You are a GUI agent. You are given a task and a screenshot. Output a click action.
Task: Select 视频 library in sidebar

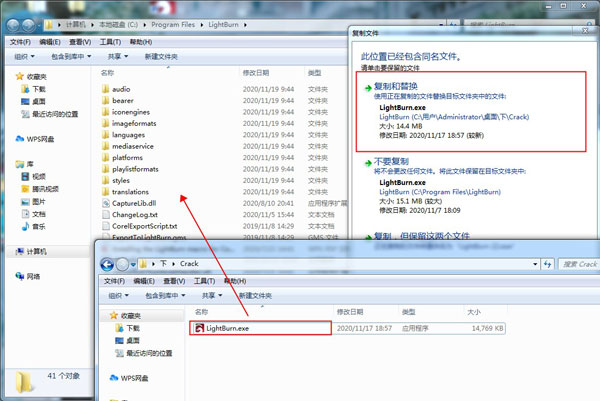pyautogui.click(x=39, y=176)
